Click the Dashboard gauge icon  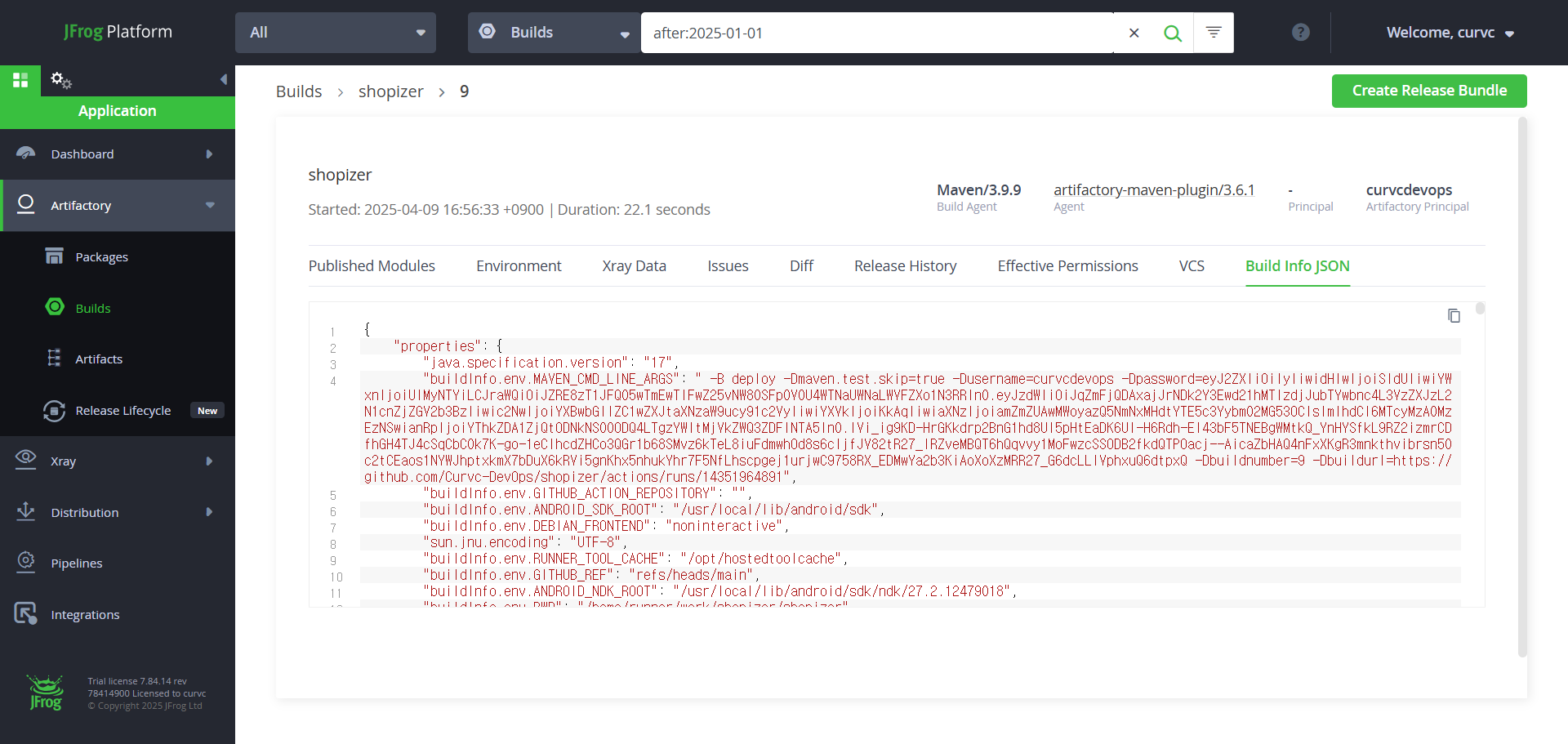coord(26,154)
